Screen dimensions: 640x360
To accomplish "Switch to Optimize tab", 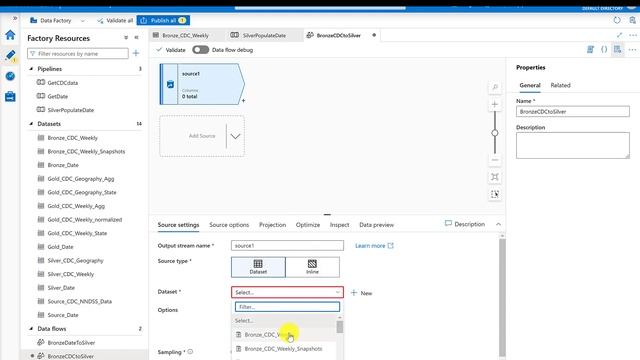I will [308, 225].
